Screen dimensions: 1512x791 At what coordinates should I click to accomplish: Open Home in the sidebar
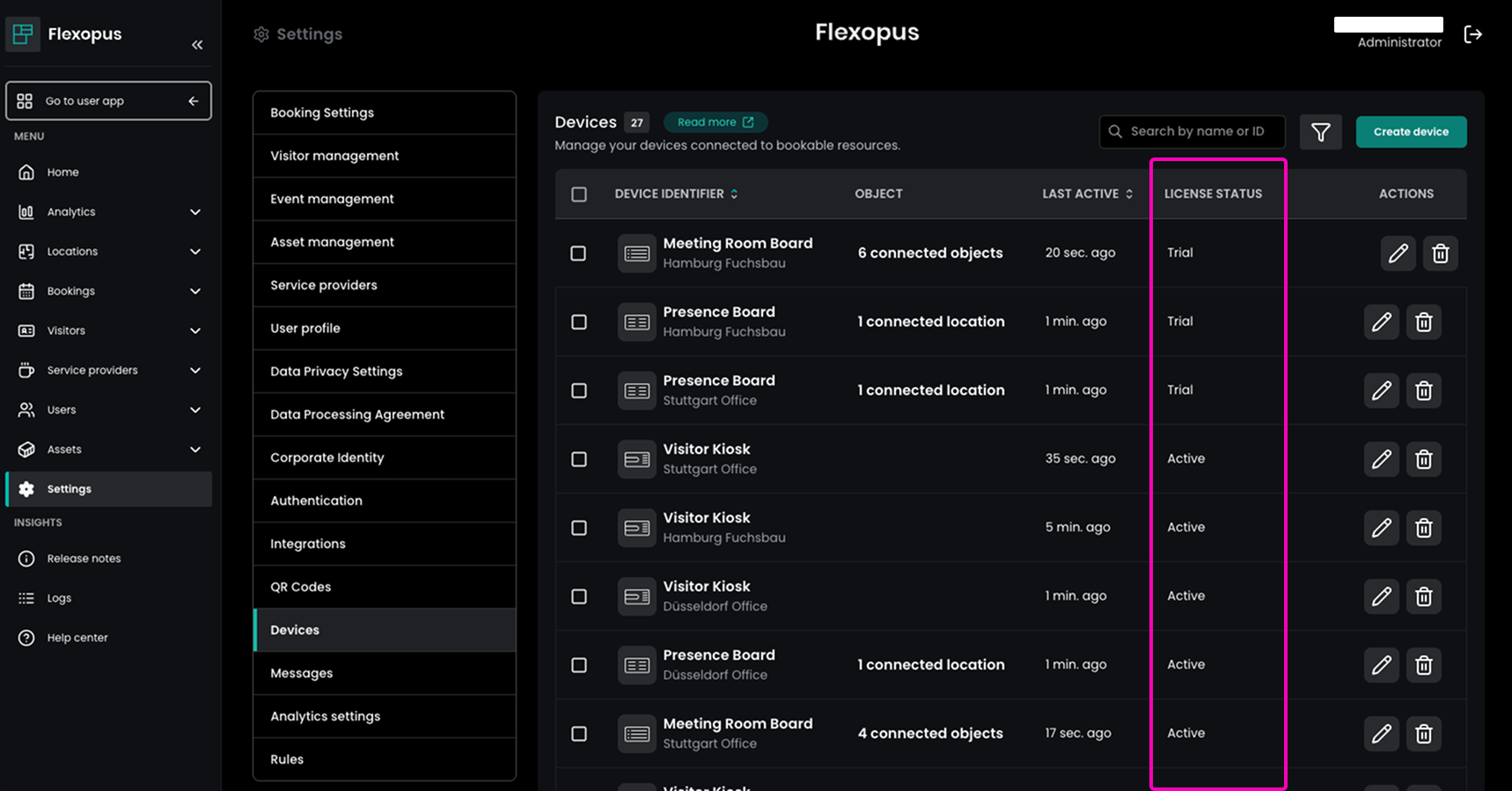(109, 172)
